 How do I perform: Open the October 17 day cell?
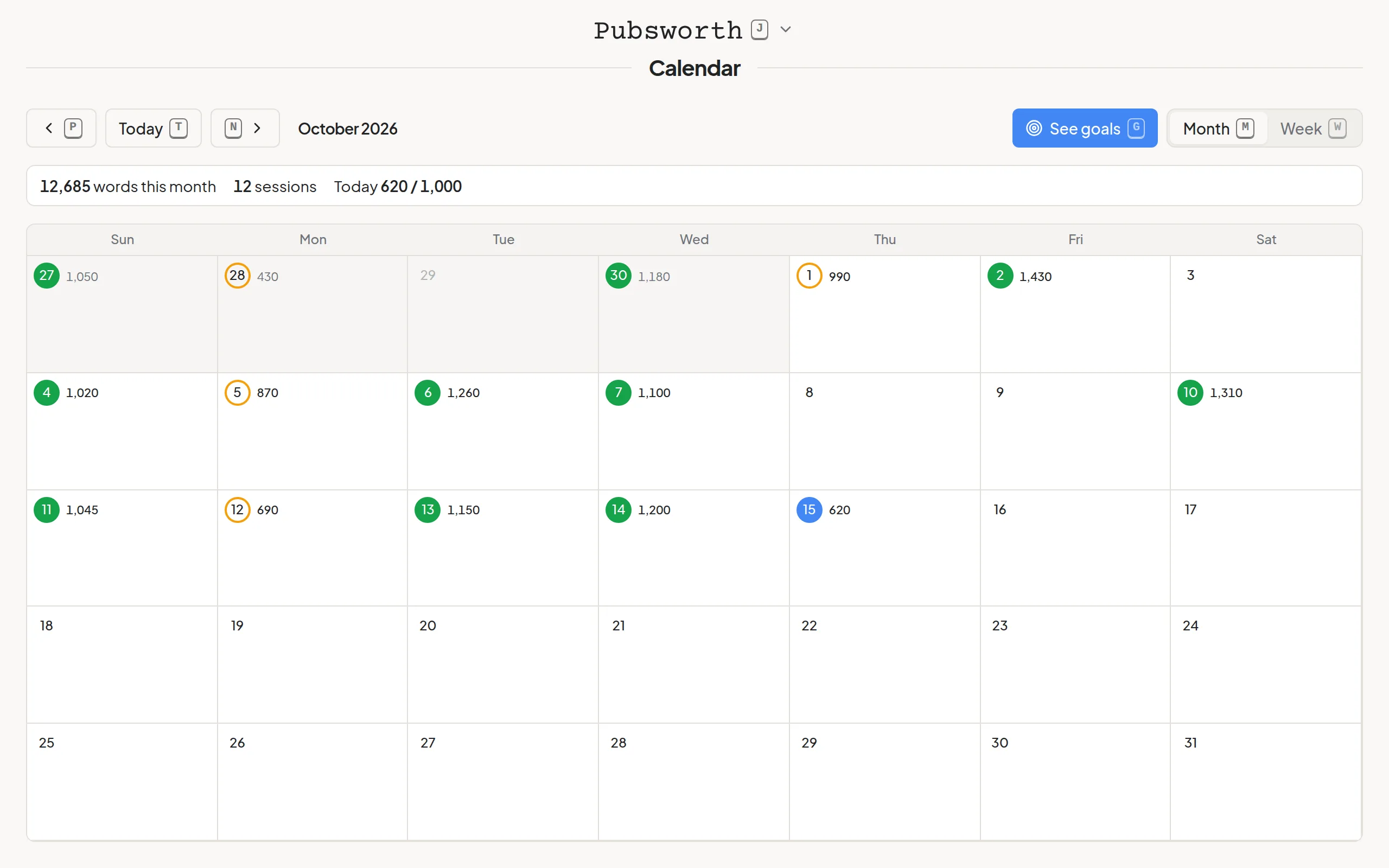[x=1266, y=548]
